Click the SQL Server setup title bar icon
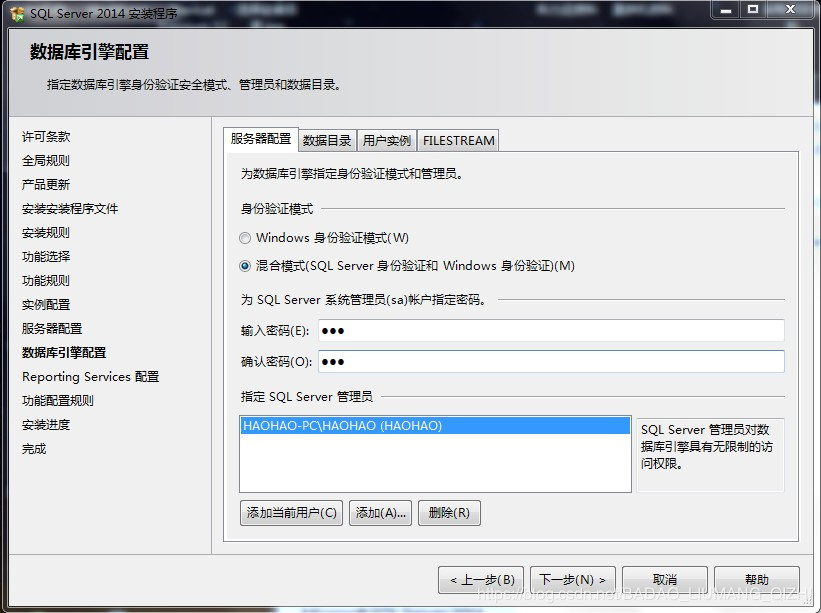The width and height of the screenshot is (821, 613). (17, 13)
